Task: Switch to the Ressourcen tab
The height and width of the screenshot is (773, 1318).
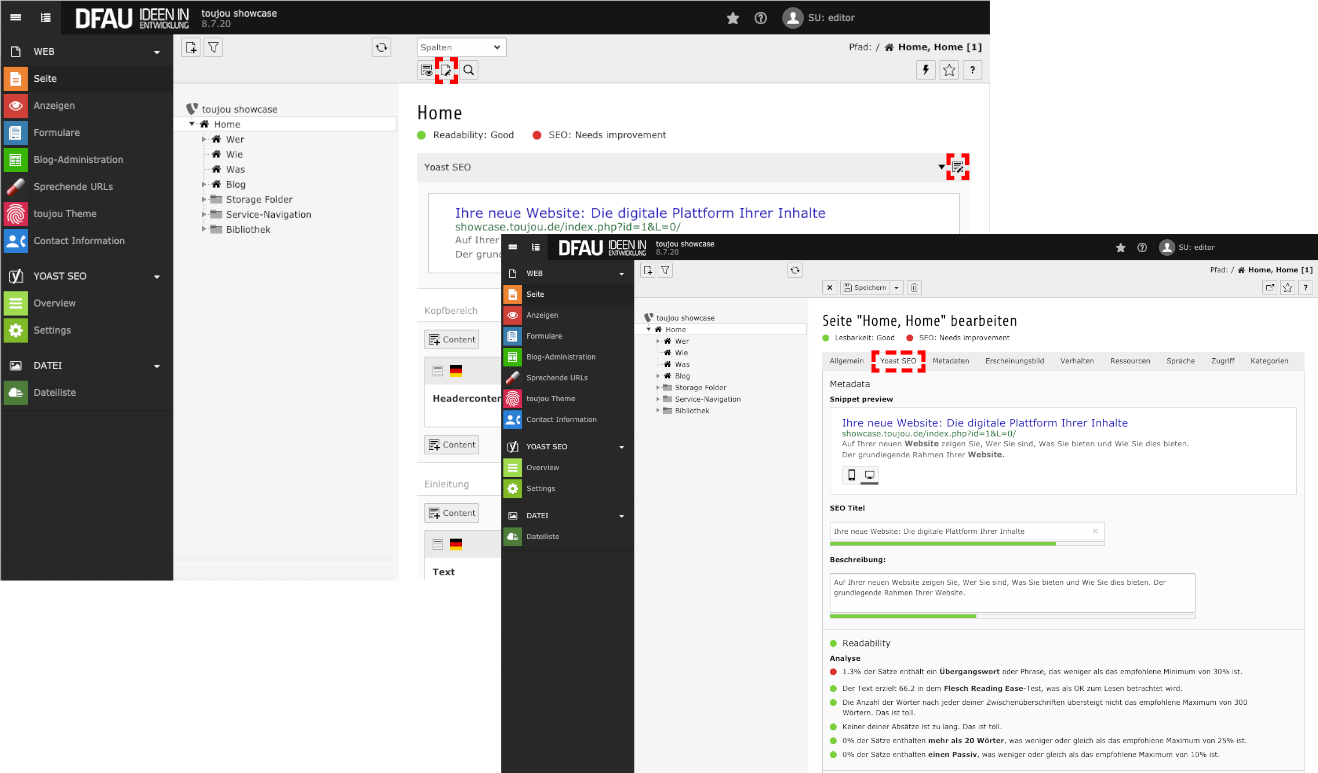Action: [x=1130, y=360]
